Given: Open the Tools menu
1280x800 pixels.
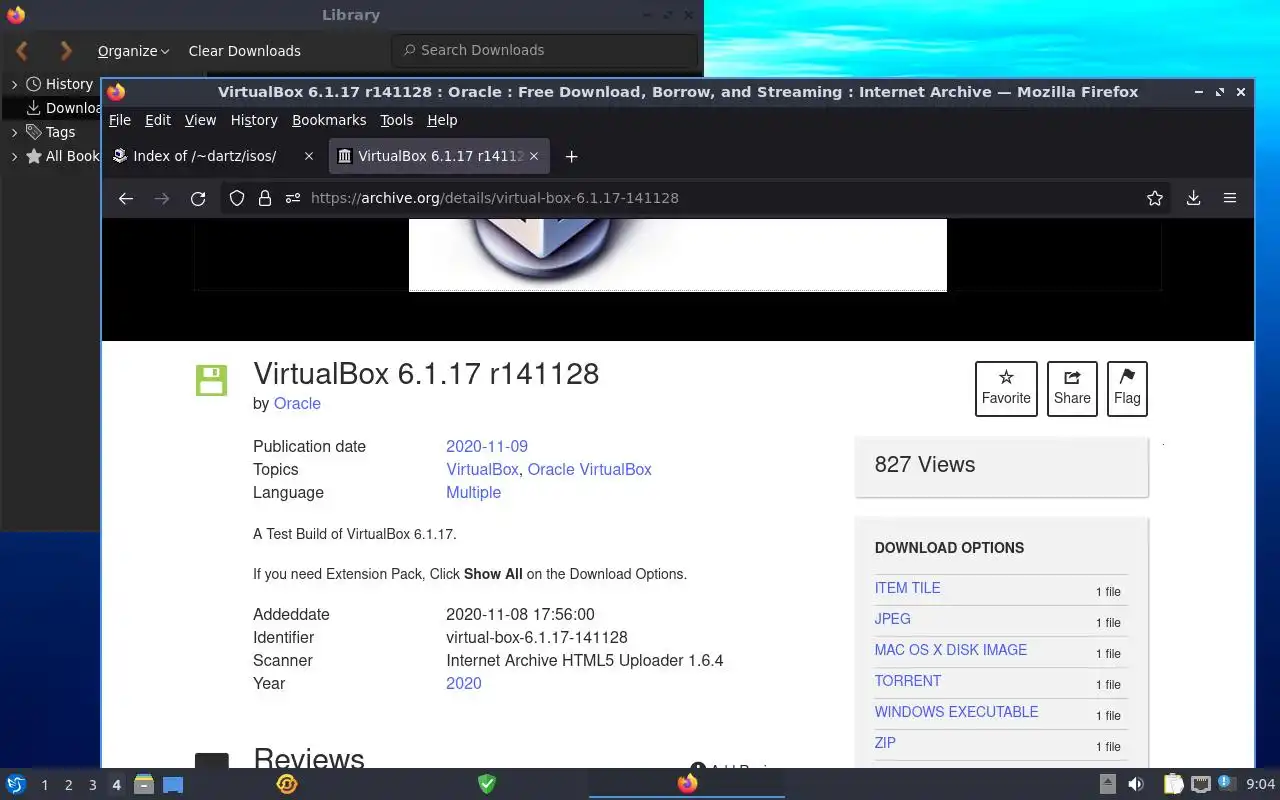Looking at the screenshot, I should pyautogui.click(x=397, y=120).
